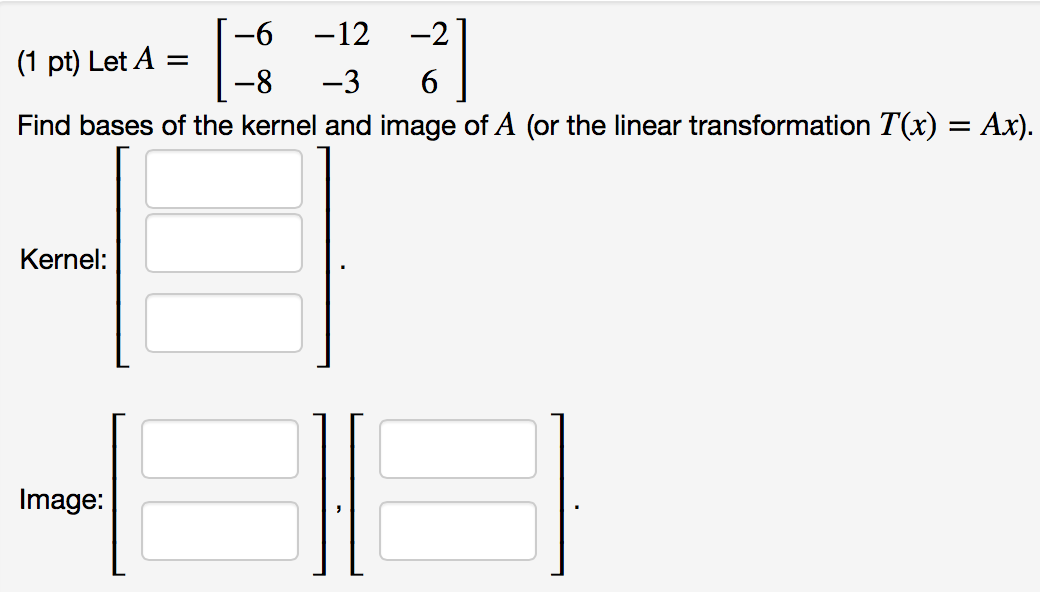The width and height of the screenshot is (1040, 592).
Task: Click the bottom box of first image vector
Action: pos(221,530)
